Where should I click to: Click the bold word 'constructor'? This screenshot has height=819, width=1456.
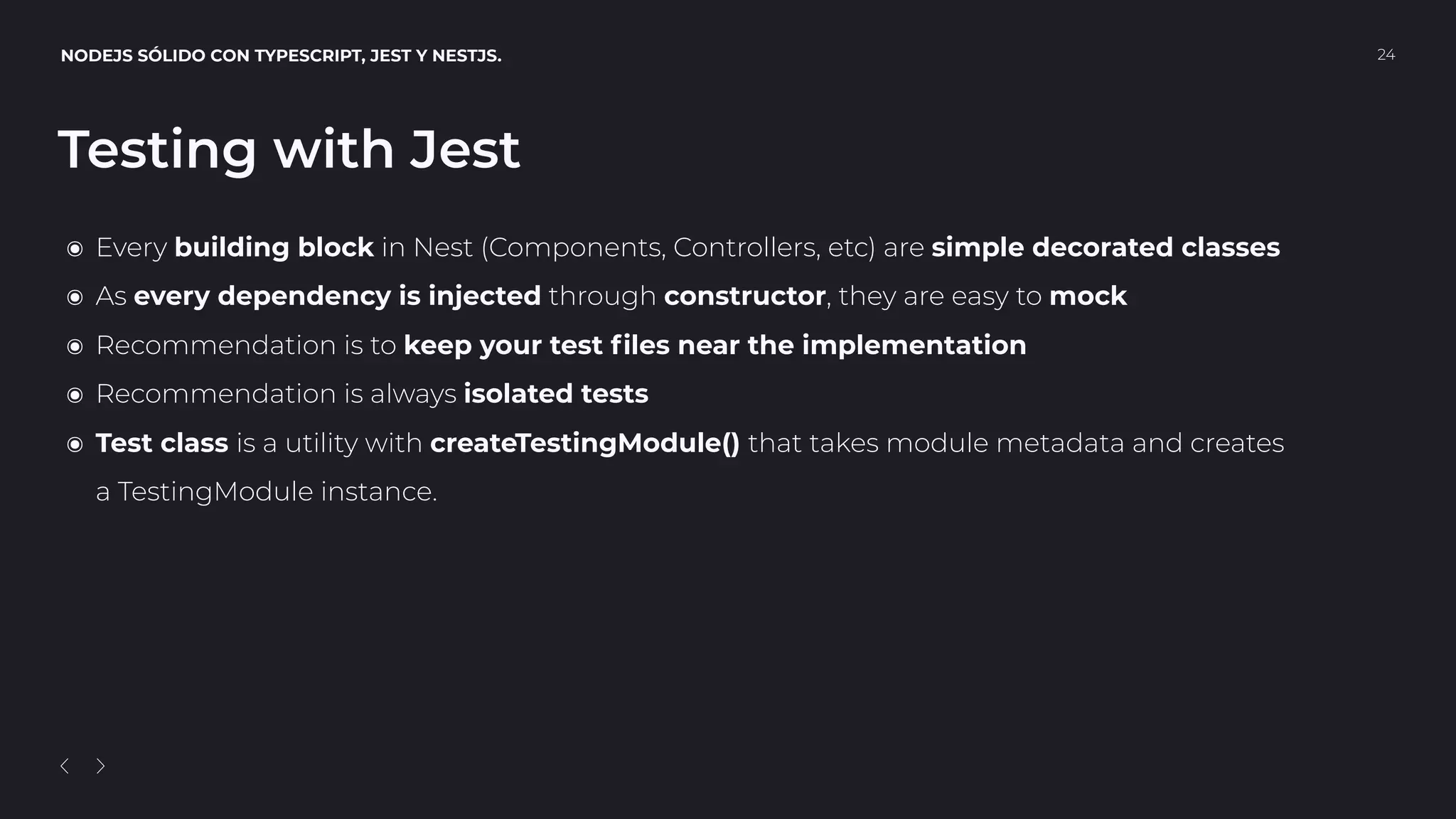(x=744, y=296)
